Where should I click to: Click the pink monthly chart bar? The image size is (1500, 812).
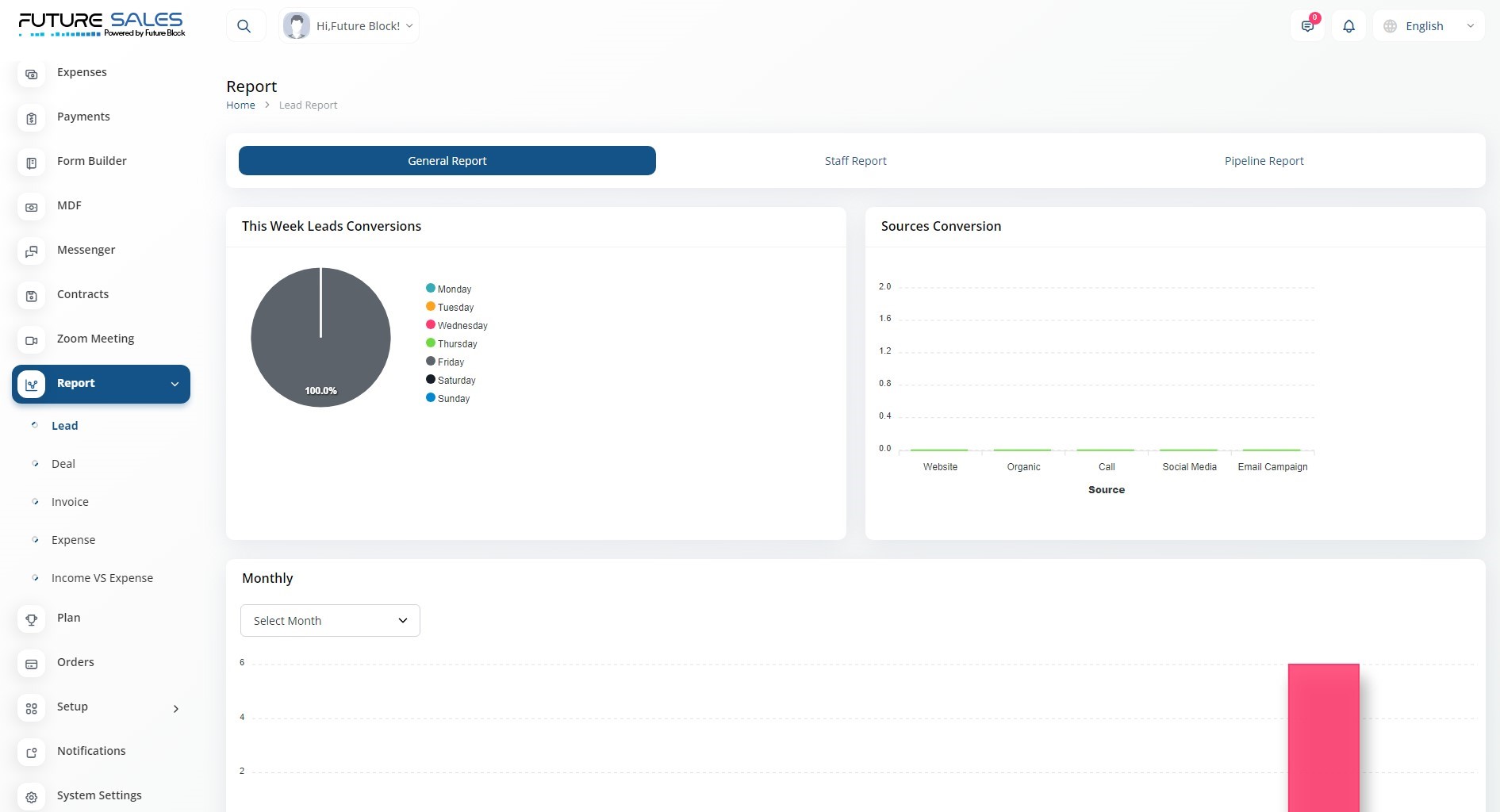pyautogui.click(x=1323, y=737)
